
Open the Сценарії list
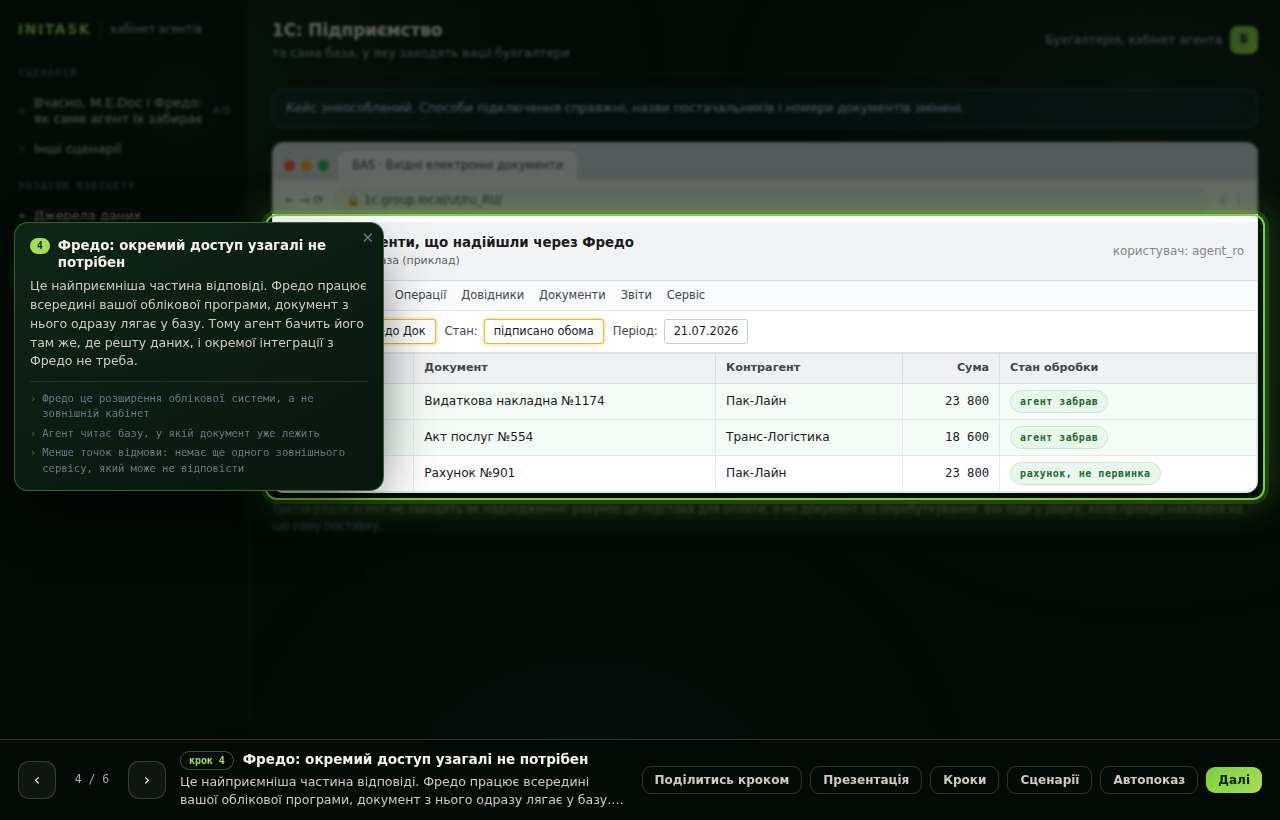coord(1049,780)
